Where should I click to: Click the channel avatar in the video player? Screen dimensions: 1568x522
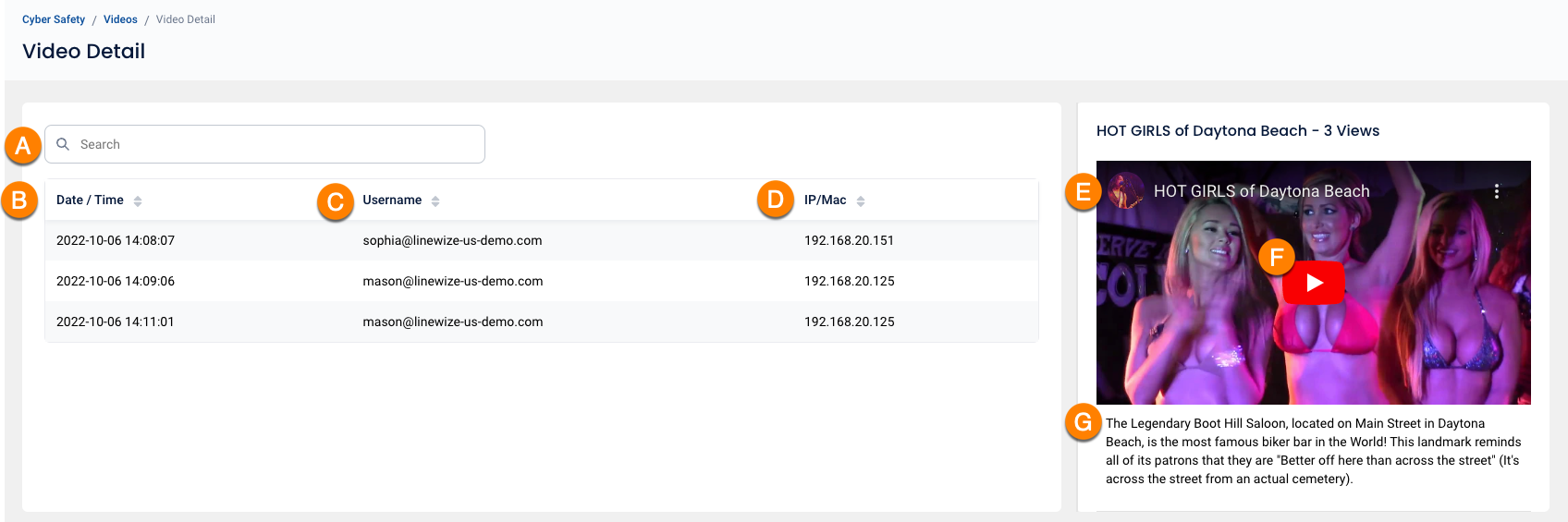click(1125, 191)
